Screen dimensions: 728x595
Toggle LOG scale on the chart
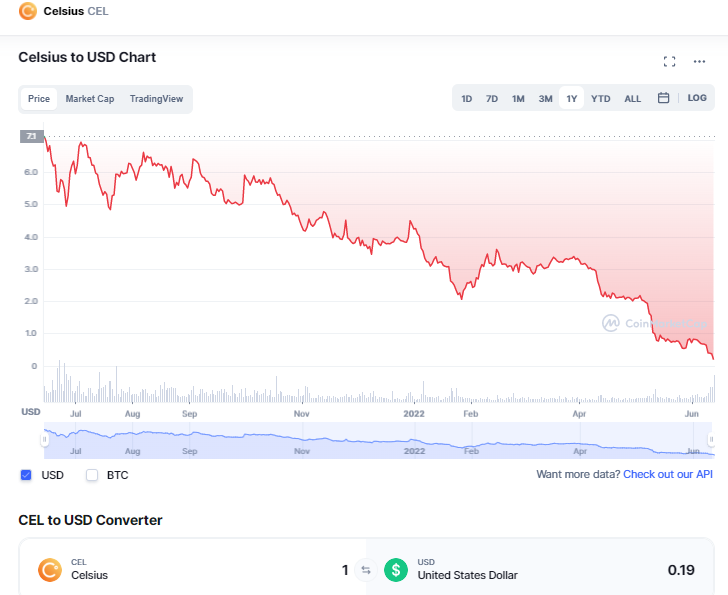[x=697, y=98]
